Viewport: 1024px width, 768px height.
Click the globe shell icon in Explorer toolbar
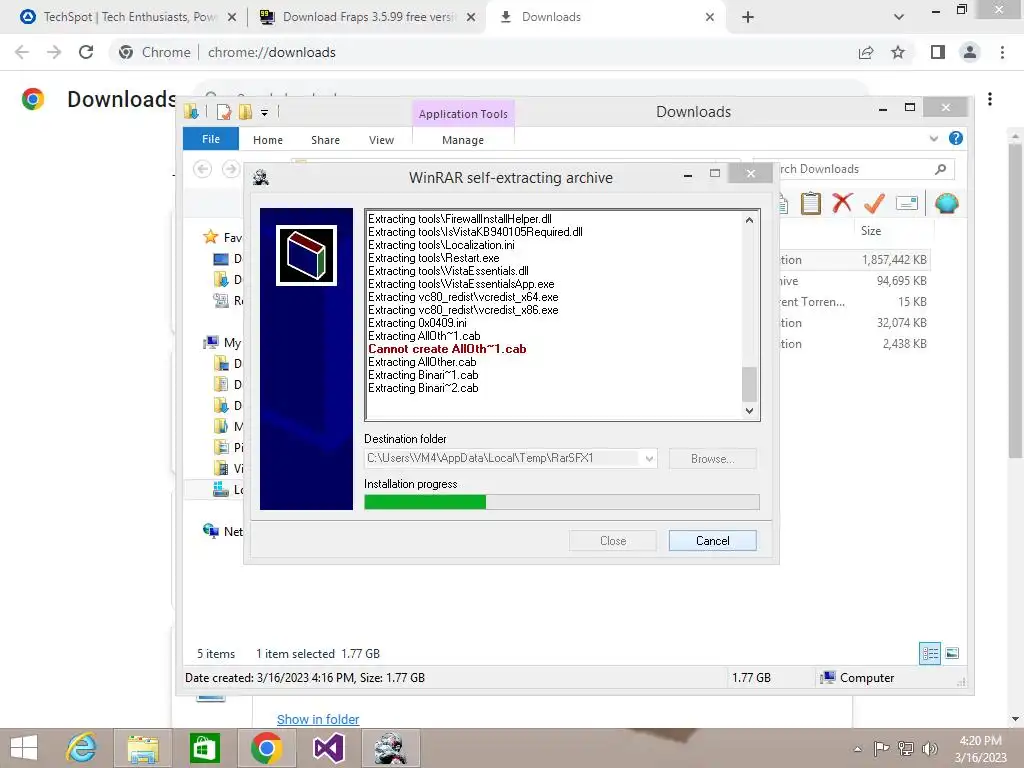point(946,203)
